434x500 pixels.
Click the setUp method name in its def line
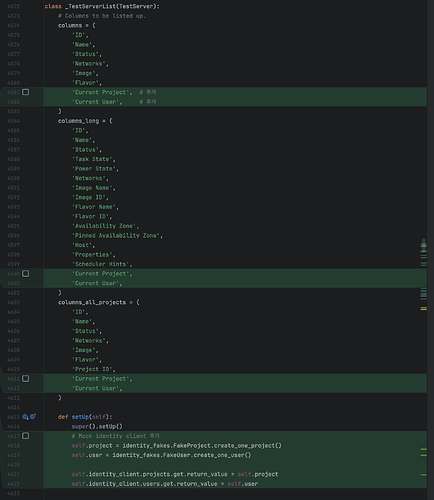tap(80, 417)
